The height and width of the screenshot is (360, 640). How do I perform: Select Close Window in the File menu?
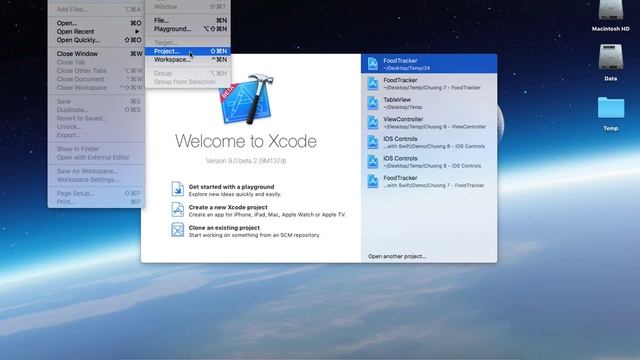96,53
